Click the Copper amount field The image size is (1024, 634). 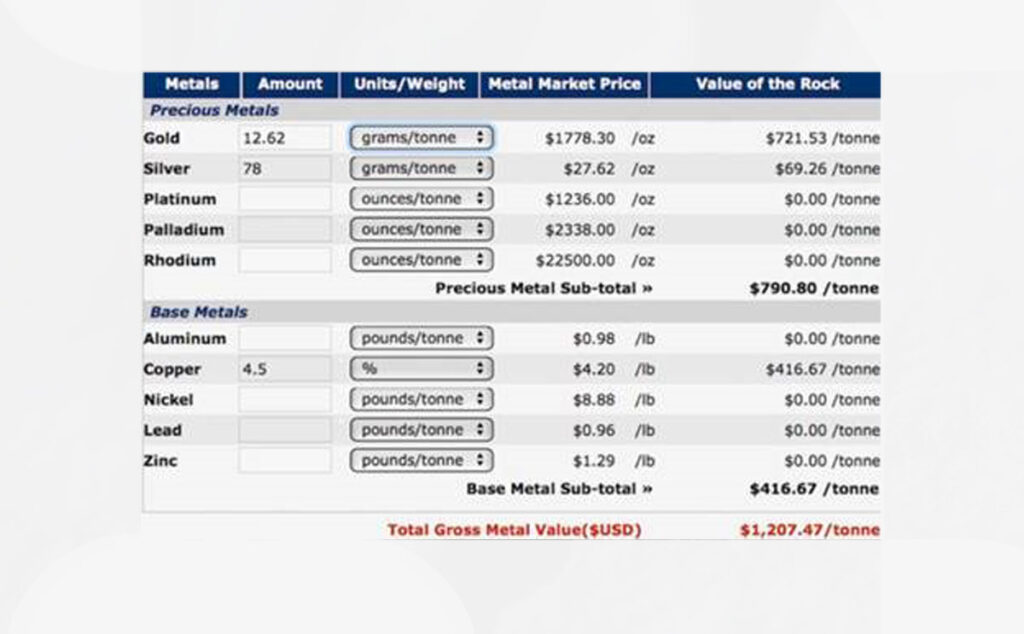click(284, 369)
